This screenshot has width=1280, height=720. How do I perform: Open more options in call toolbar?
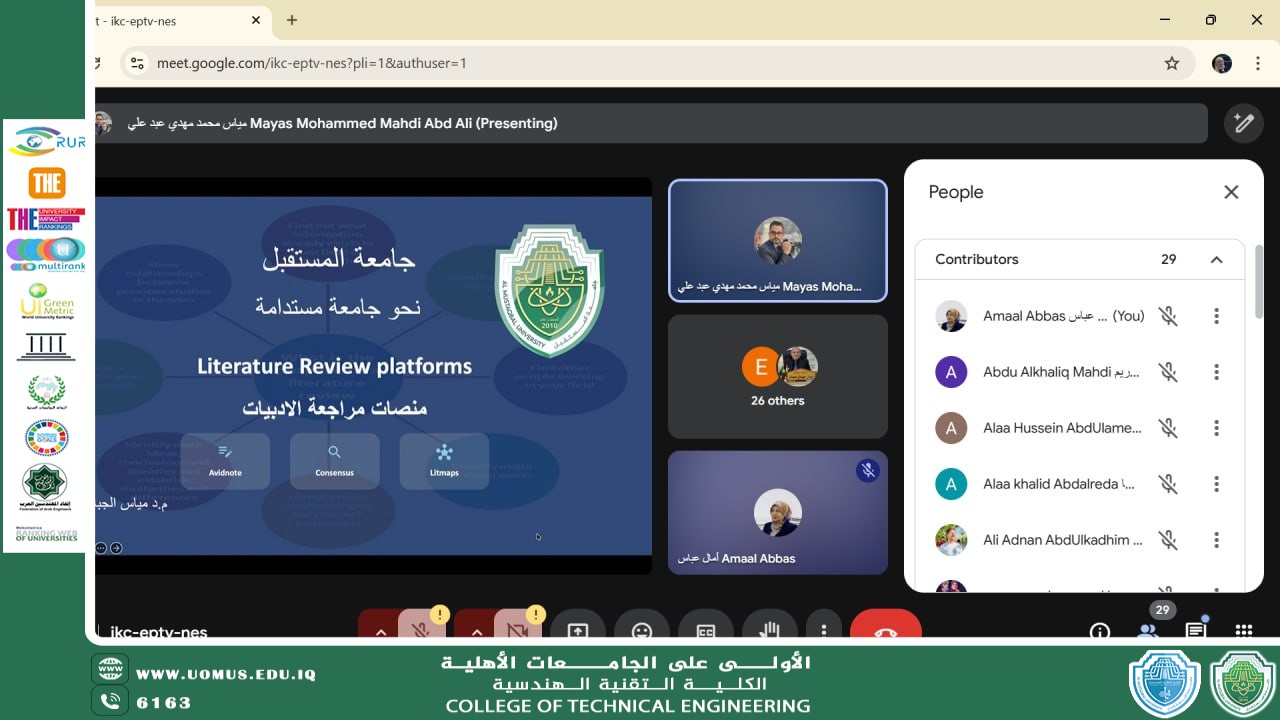point(824,629)
